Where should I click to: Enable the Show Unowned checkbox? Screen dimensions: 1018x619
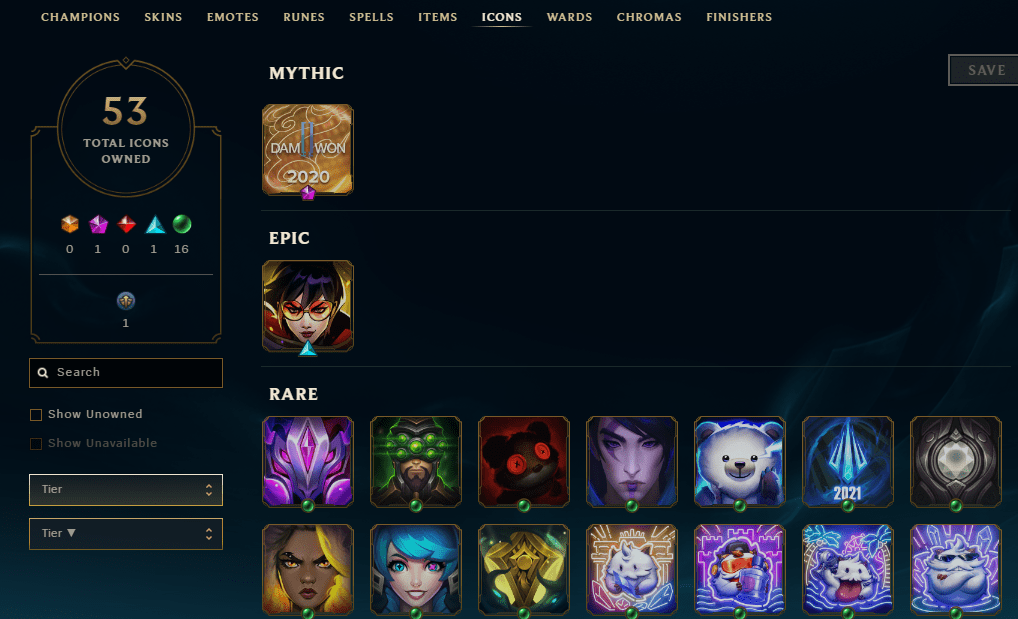point(36,415)
